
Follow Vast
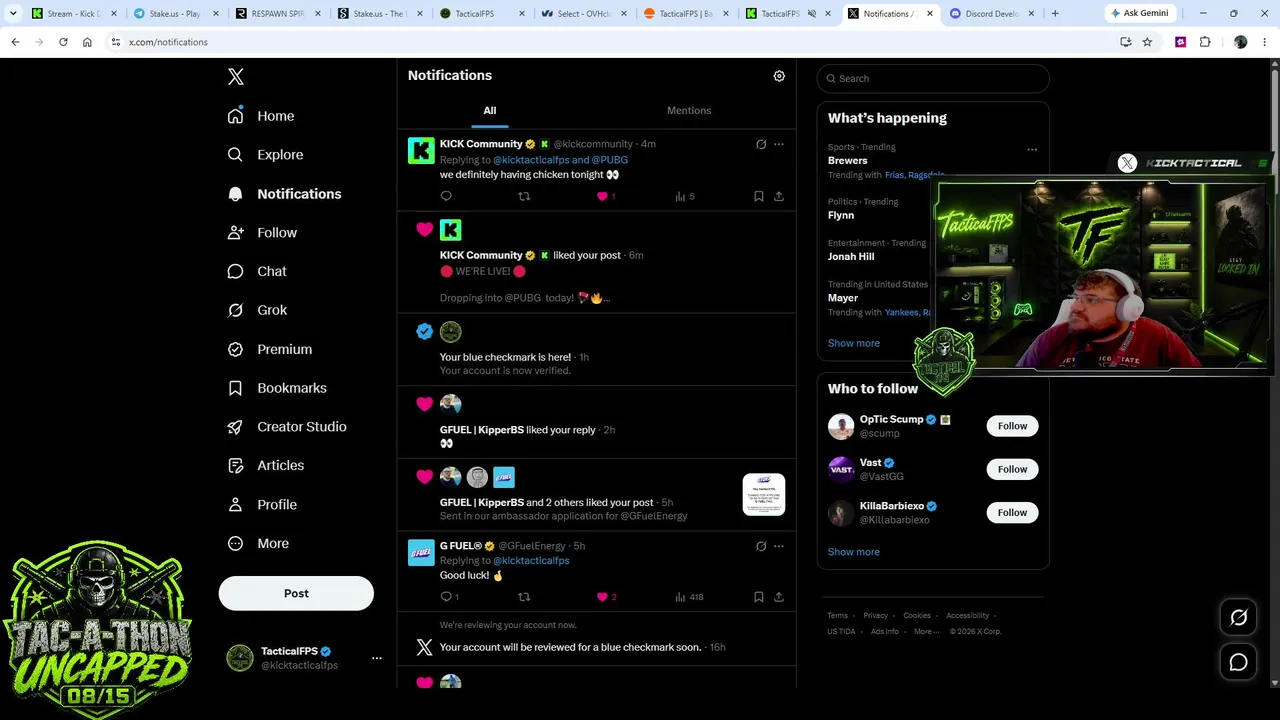pos(1012,469)
